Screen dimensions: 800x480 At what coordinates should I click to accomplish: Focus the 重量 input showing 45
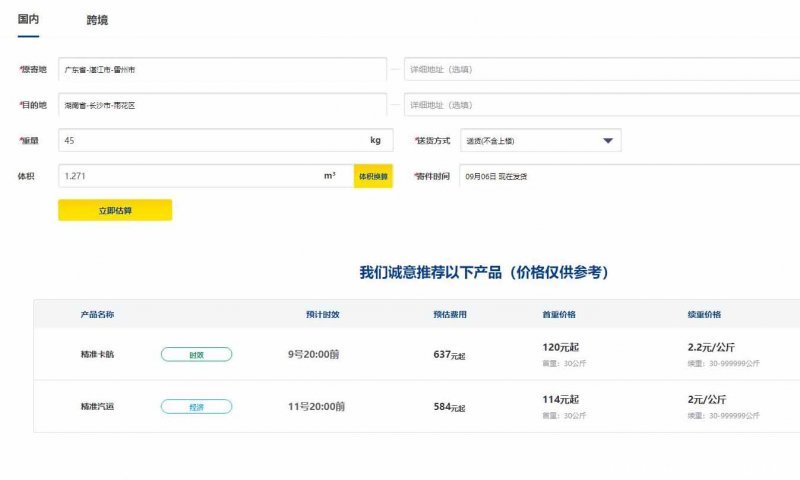click(205, 140)
